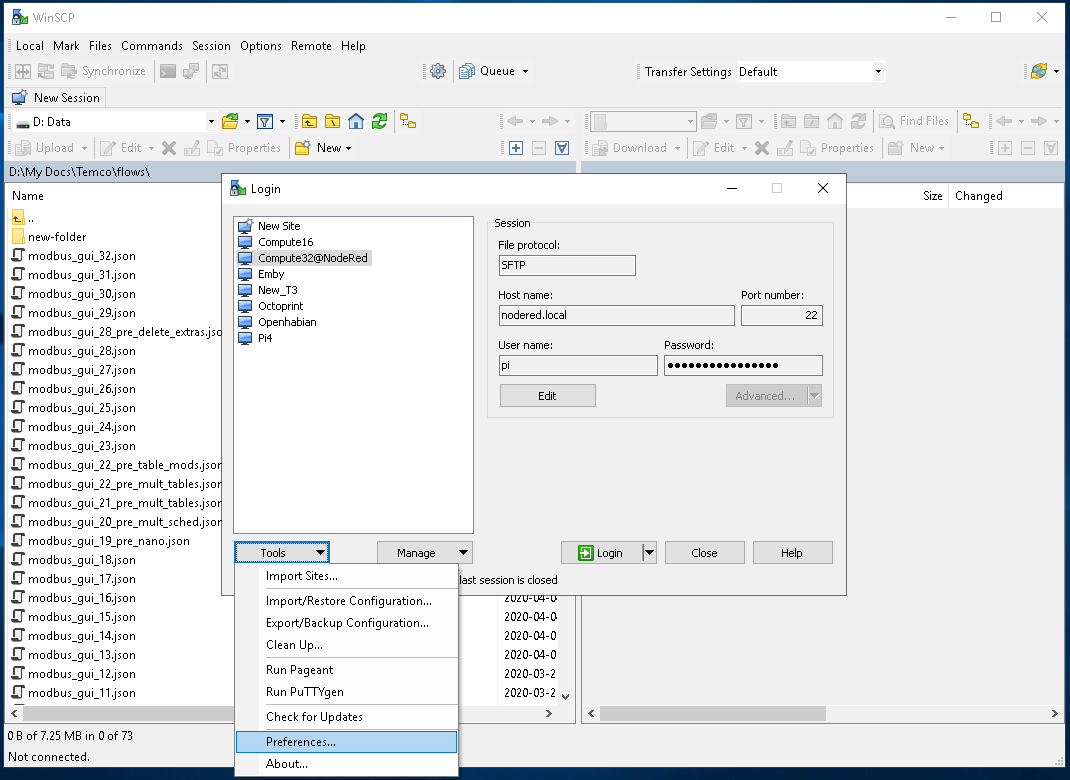Choose Export/Backup Configuration entry
This screenshot has height=780, width=1070.
[x=346, y=622]
